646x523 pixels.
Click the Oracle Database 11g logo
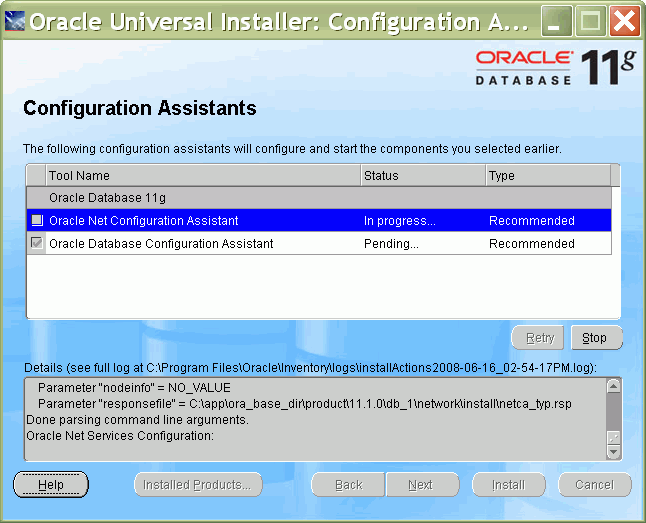click(x=555, y=67)
